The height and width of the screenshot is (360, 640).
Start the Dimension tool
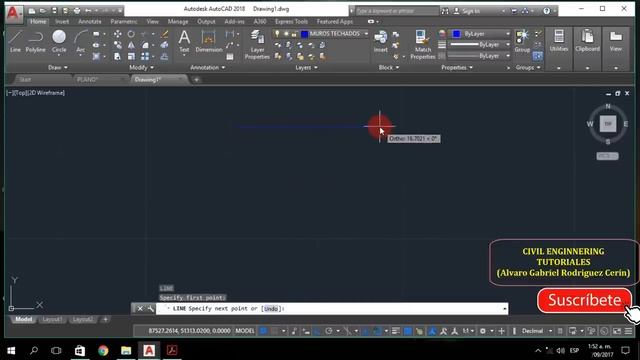pos(209,42)
